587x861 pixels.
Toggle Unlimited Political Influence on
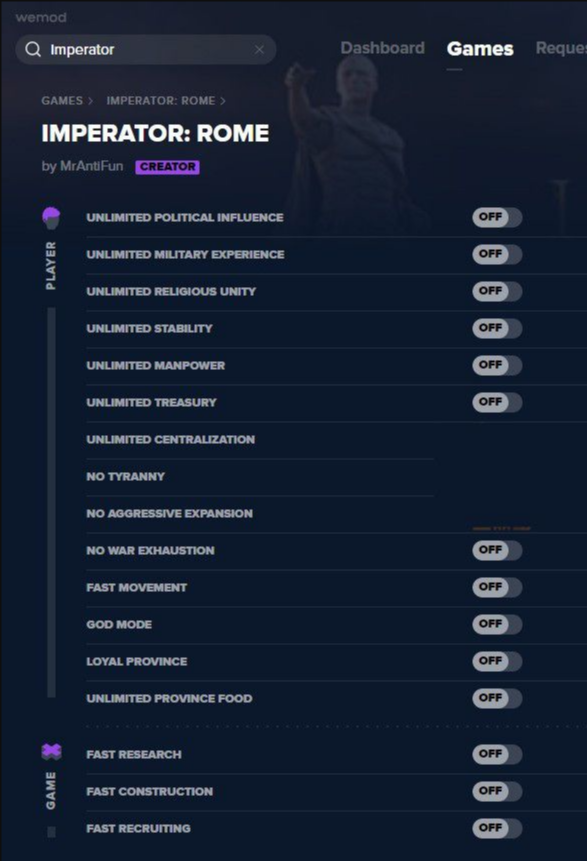click(x=497, y=217)
